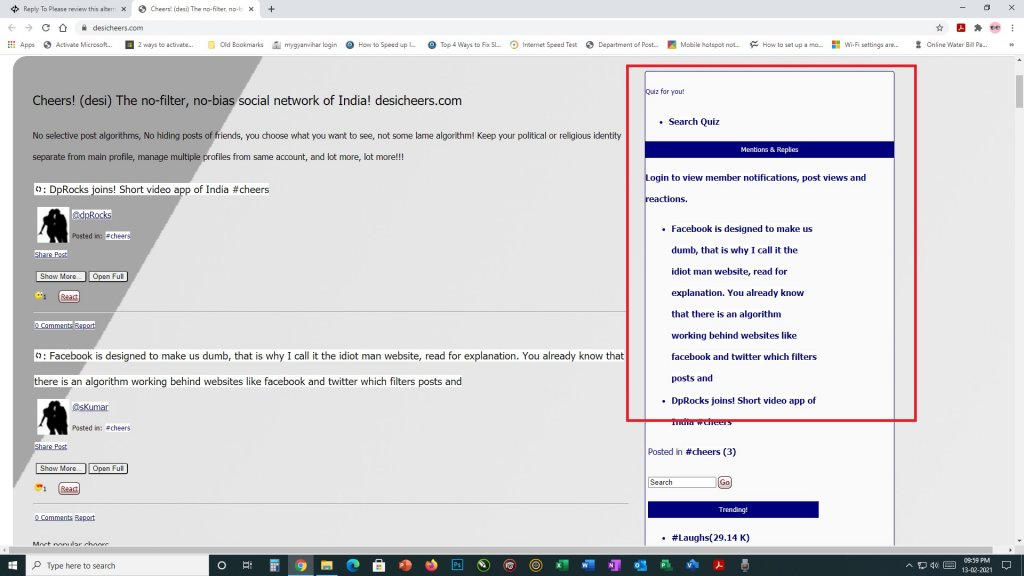The height and width of the screenshot is (576, 1024).
Task: Navigate back with the back arrow
Action: [x=12, y=27]
